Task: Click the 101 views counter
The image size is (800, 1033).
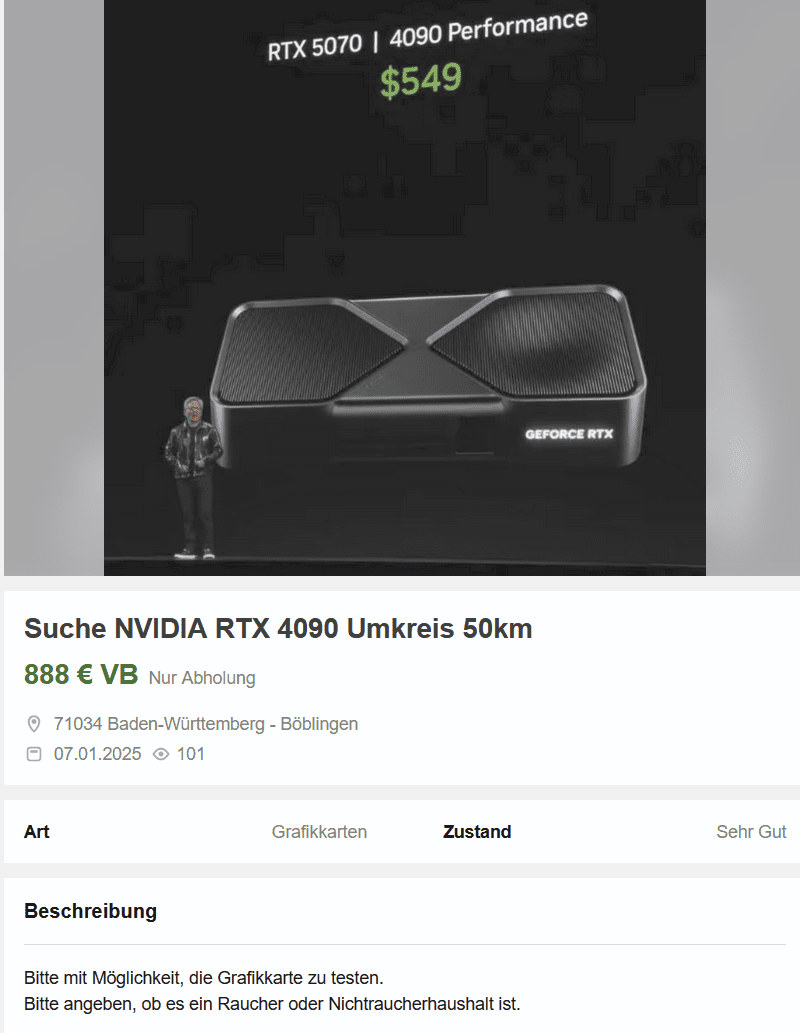Action: [x=190, y=754]
